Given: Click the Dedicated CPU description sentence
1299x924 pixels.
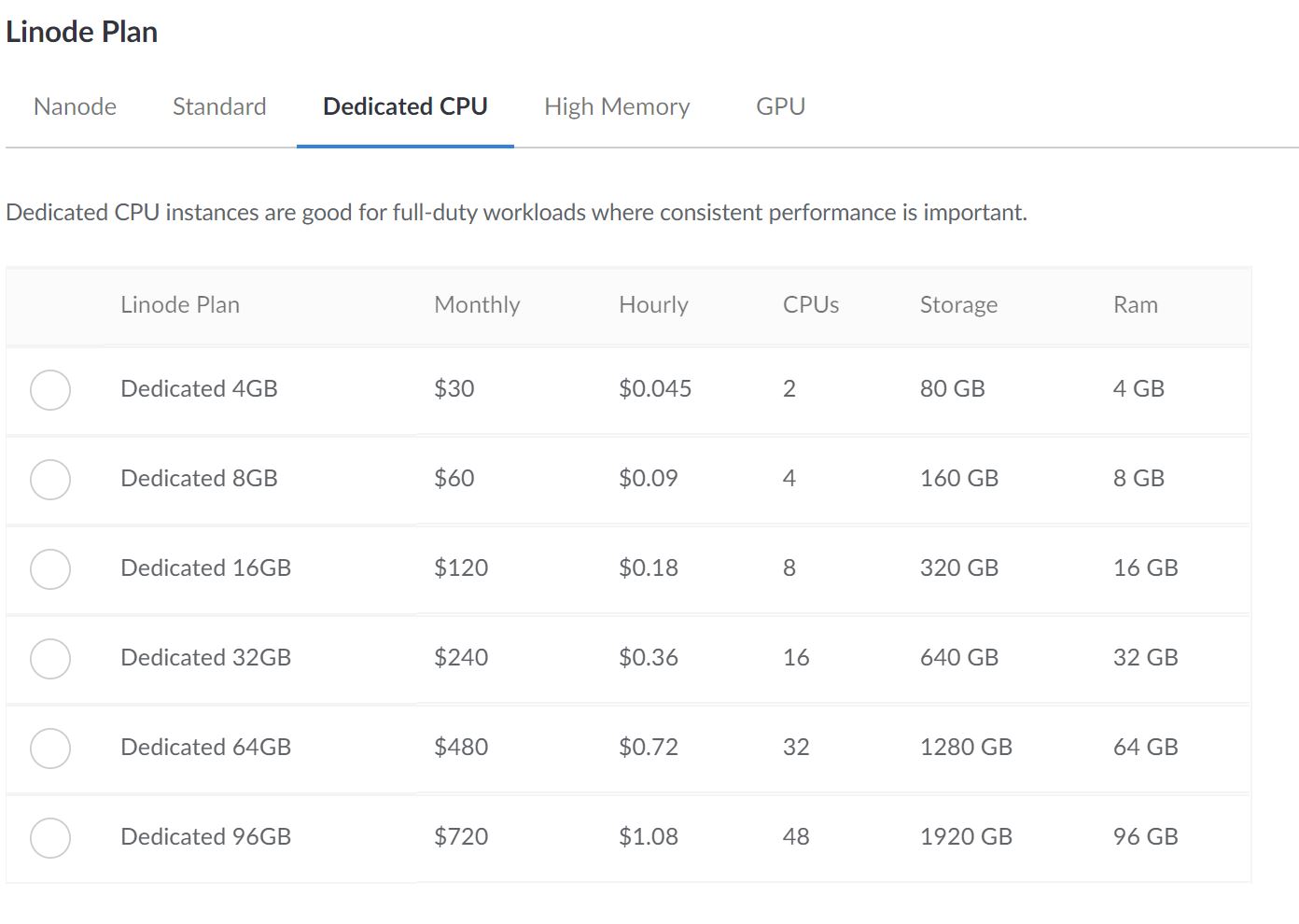Looking at the screenshot, I should tap(516, 213).
